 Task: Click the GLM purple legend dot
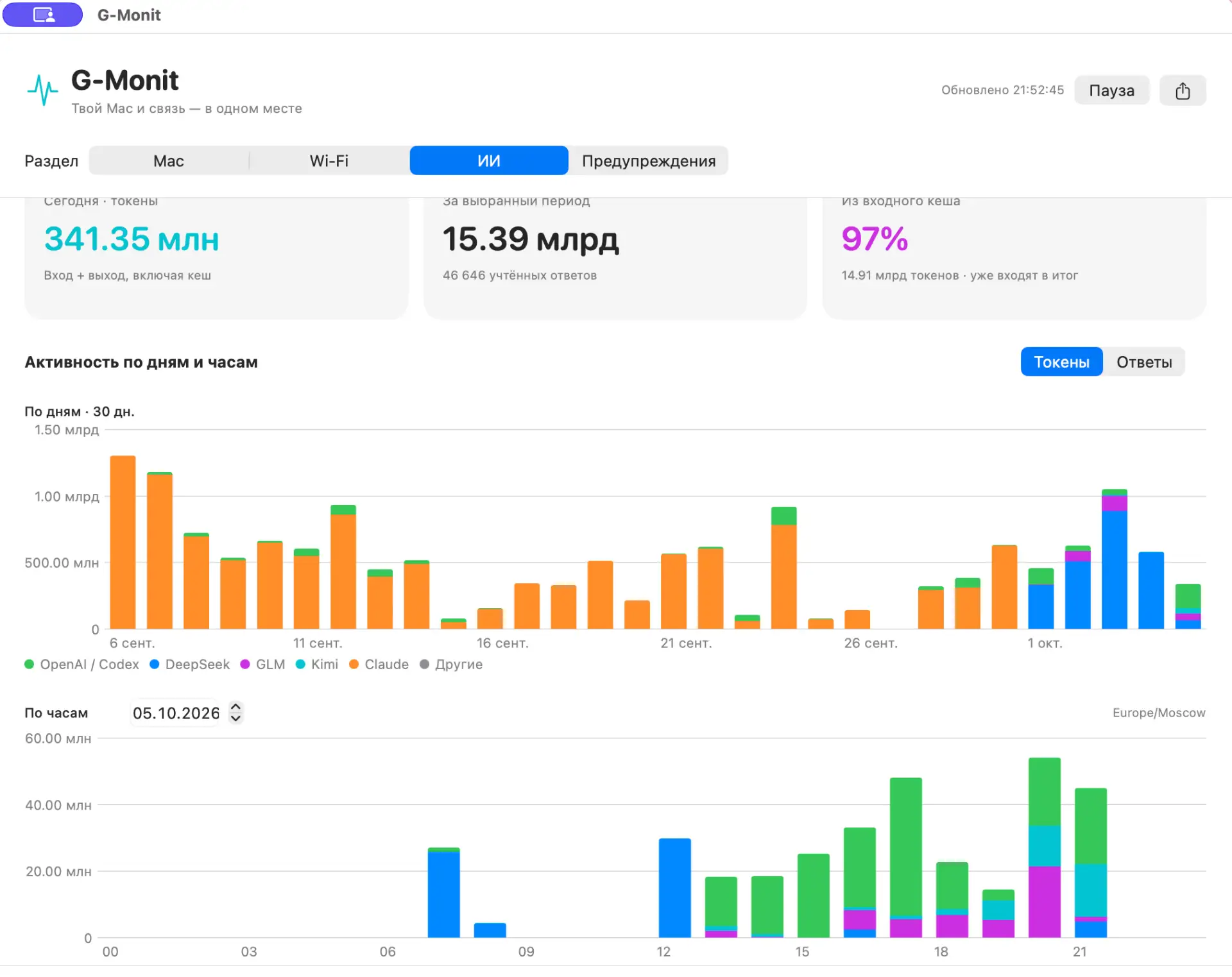click(244, 665)
